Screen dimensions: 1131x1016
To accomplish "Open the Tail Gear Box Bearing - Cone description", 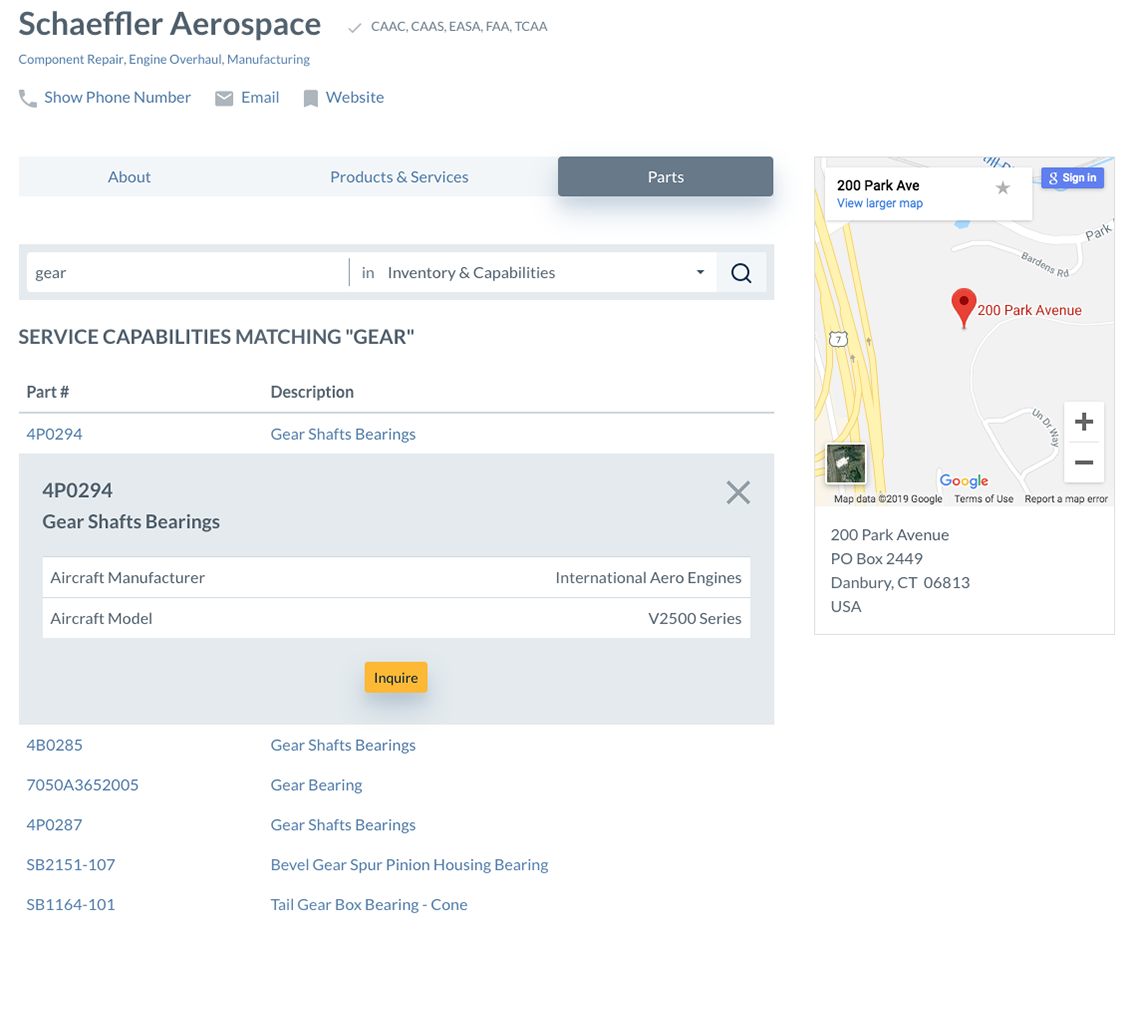I will [x=369, y=905].
